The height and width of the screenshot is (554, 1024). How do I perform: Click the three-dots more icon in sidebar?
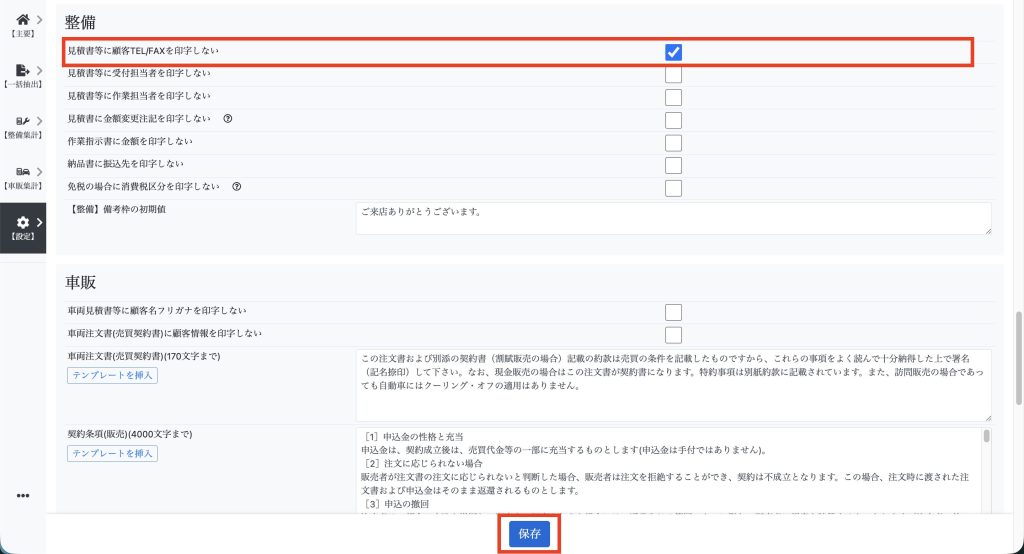23,496
